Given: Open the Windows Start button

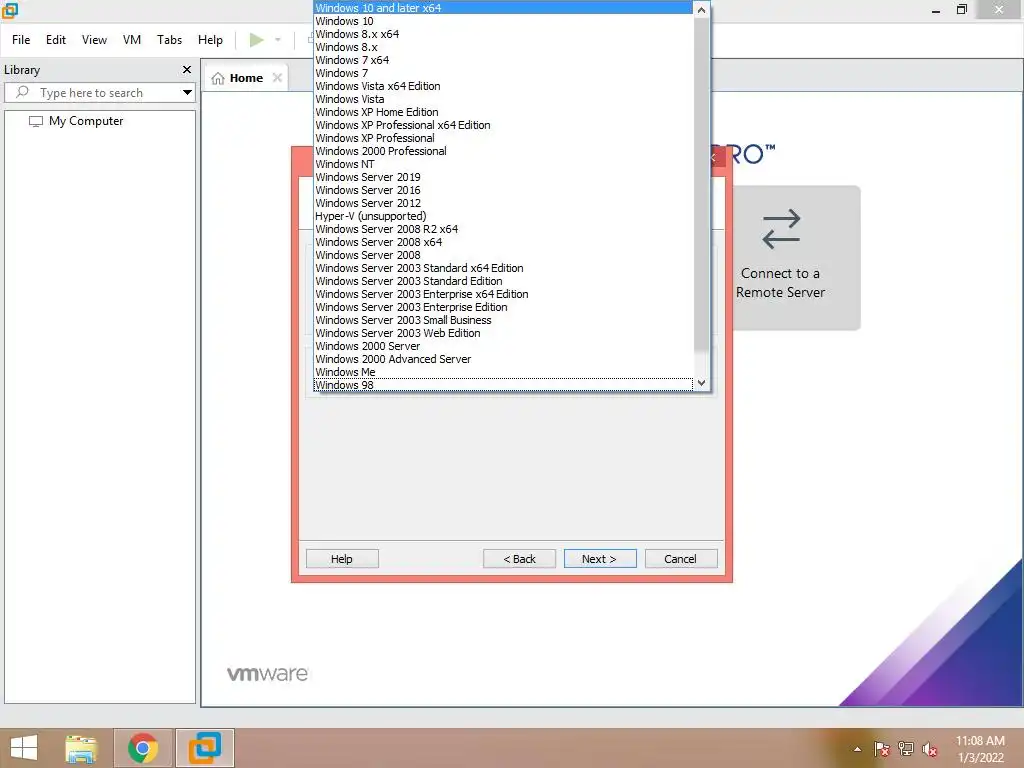Looking at the screenshot, I should pos(24,748).
